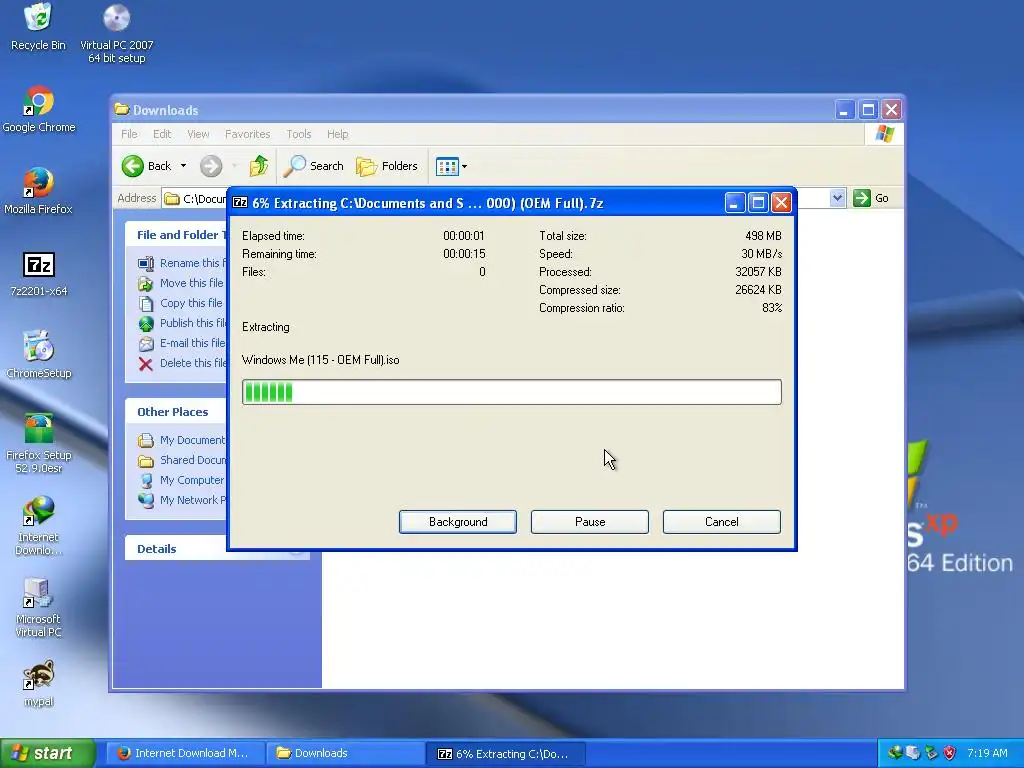The height and width of the screenshot is (768, 1024).
Task: Select the ChromeSetup desktop icon
Action: click(39, 355)
